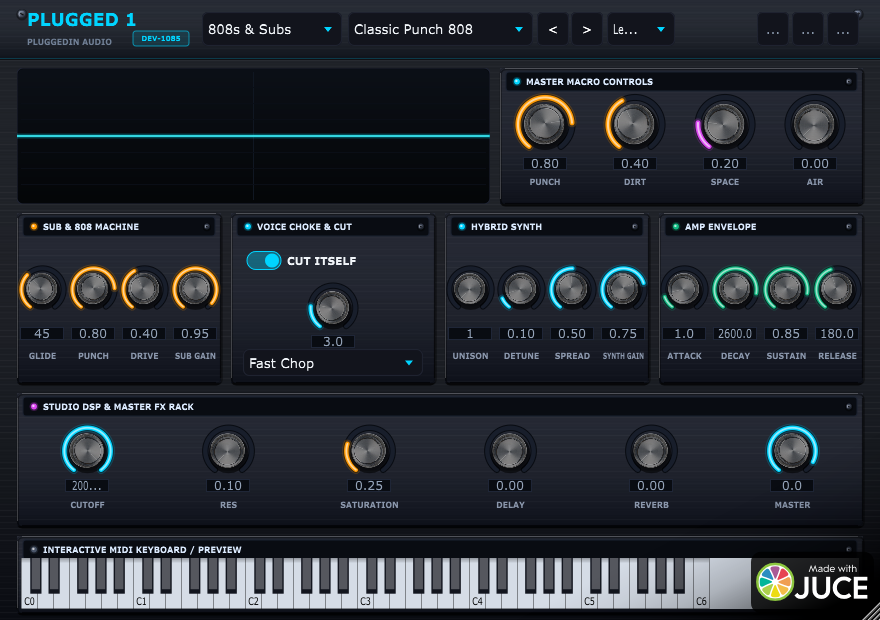
Task: Click the small dot at Master Macro Controls header right
Action: coord(849,82)
